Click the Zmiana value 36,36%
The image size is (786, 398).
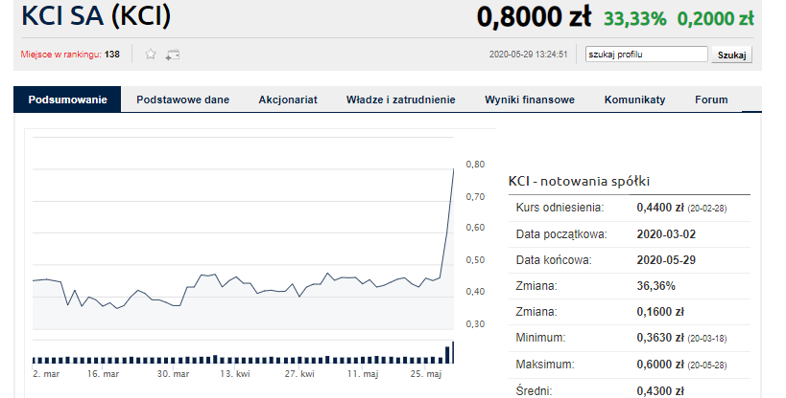click(x=656, y=286)
